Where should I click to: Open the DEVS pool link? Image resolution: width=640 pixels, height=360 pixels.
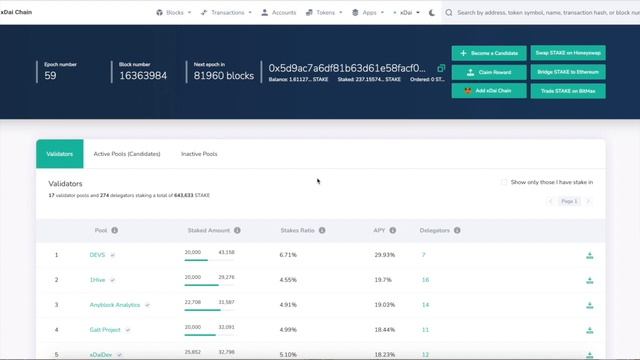coord(97,255)
